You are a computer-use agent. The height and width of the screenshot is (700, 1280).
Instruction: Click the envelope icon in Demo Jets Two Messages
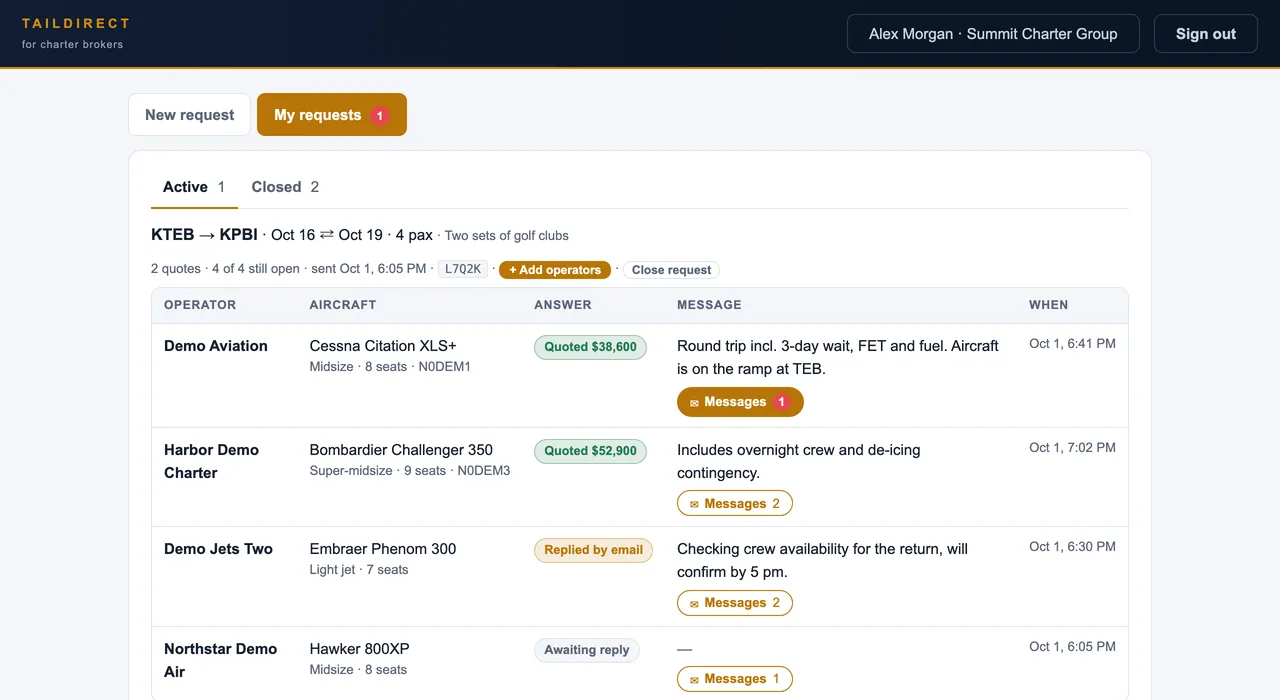[x=694, y=604]
